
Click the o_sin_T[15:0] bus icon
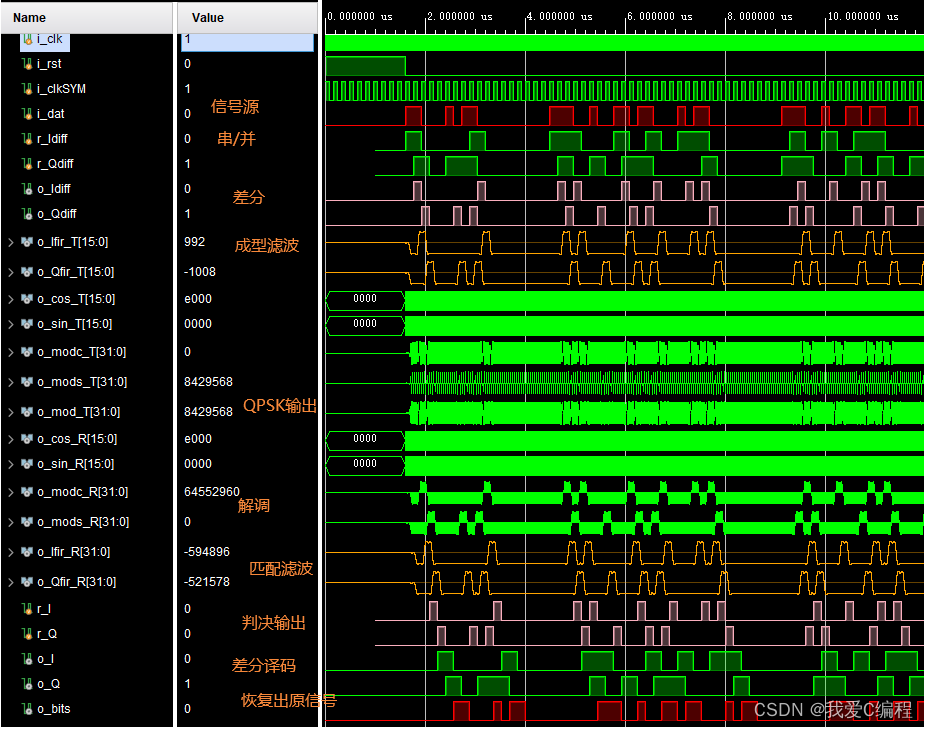click(x=27, y=324)
